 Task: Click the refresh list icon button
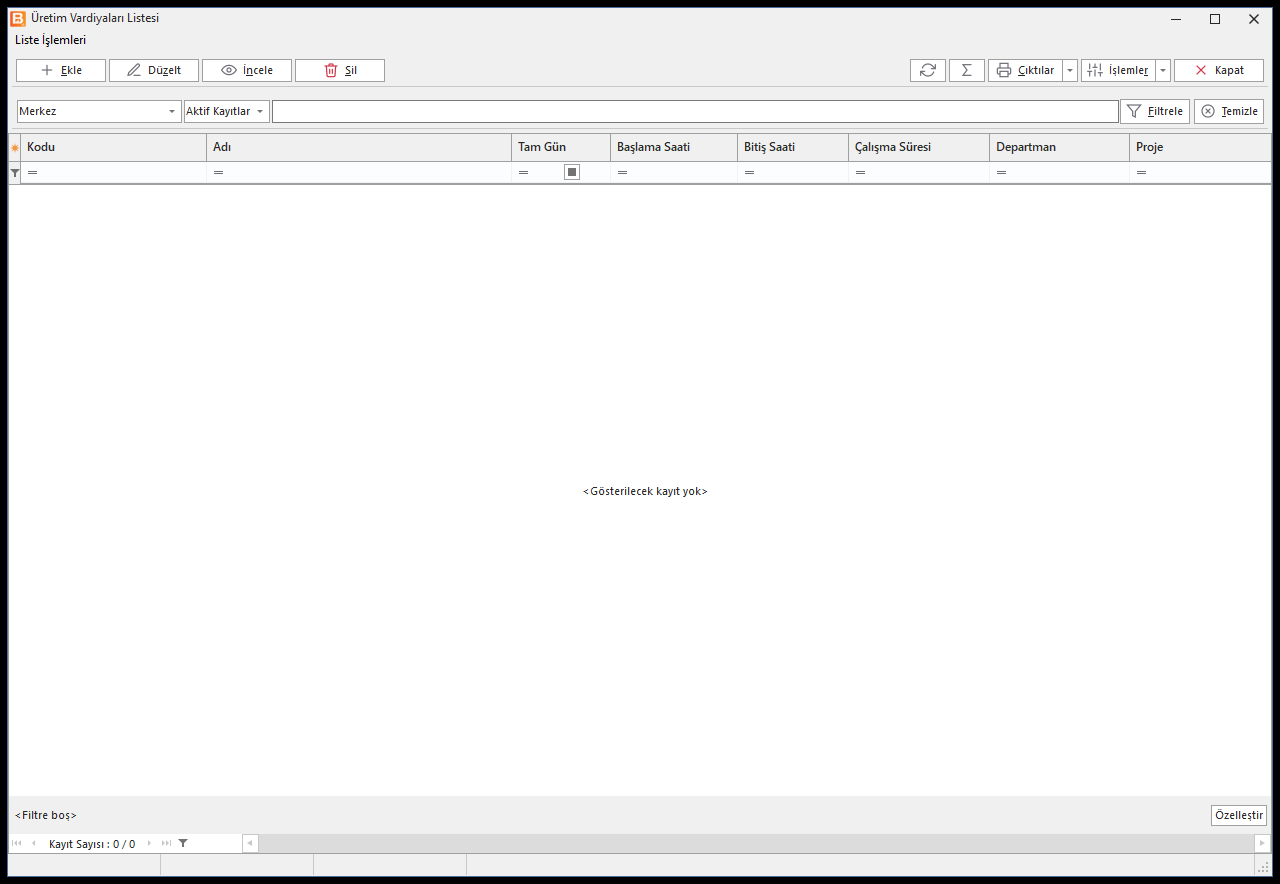(x=928, y=70)
